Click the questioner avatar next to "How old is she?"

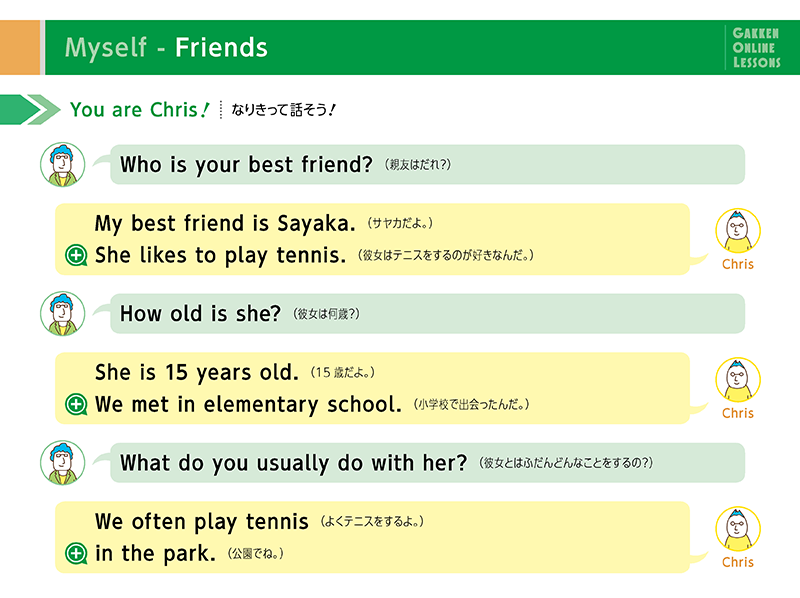click(x=62, y=313)
